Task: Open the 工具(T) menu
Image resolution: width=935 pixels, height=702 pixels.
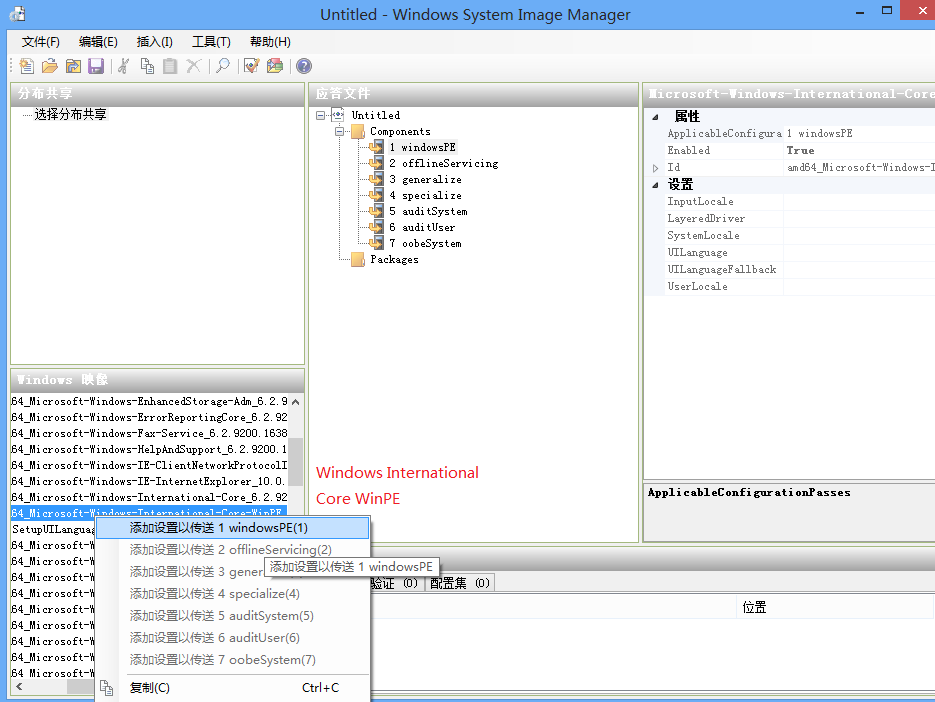Action: tap(211, 42)
